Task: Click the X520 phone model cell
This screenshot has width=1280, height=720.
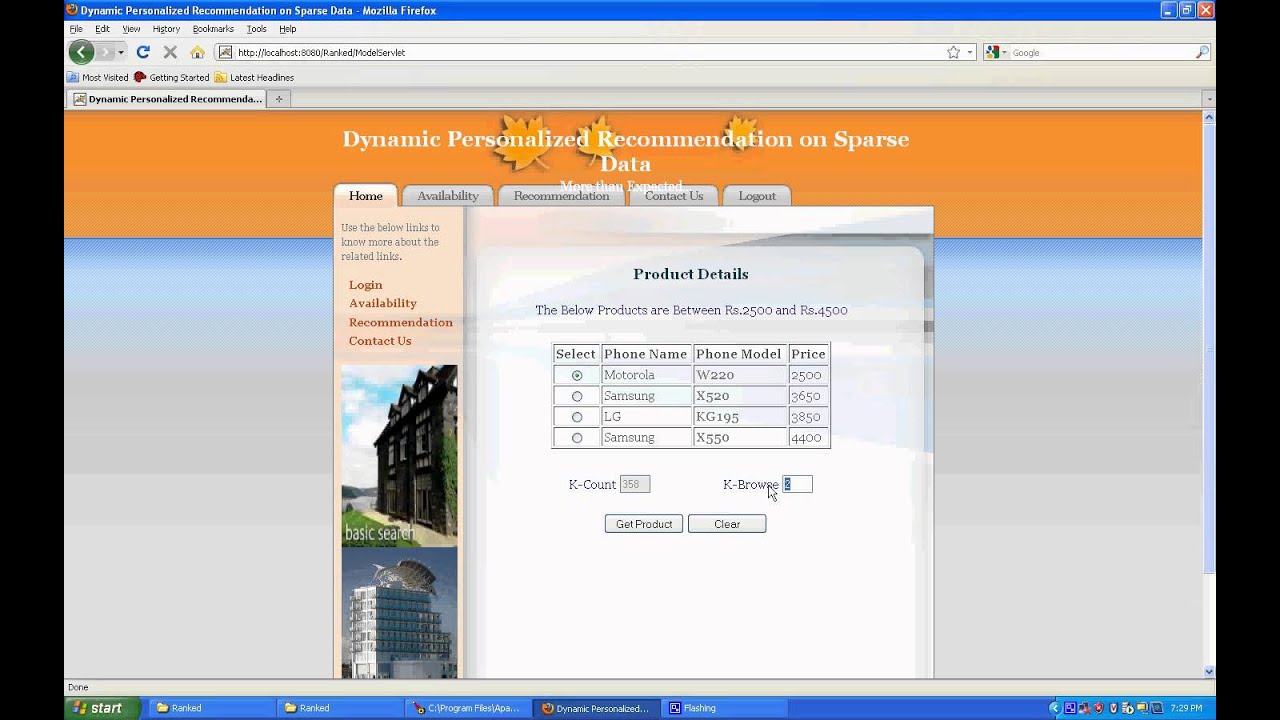Action: tap(739, 396)
